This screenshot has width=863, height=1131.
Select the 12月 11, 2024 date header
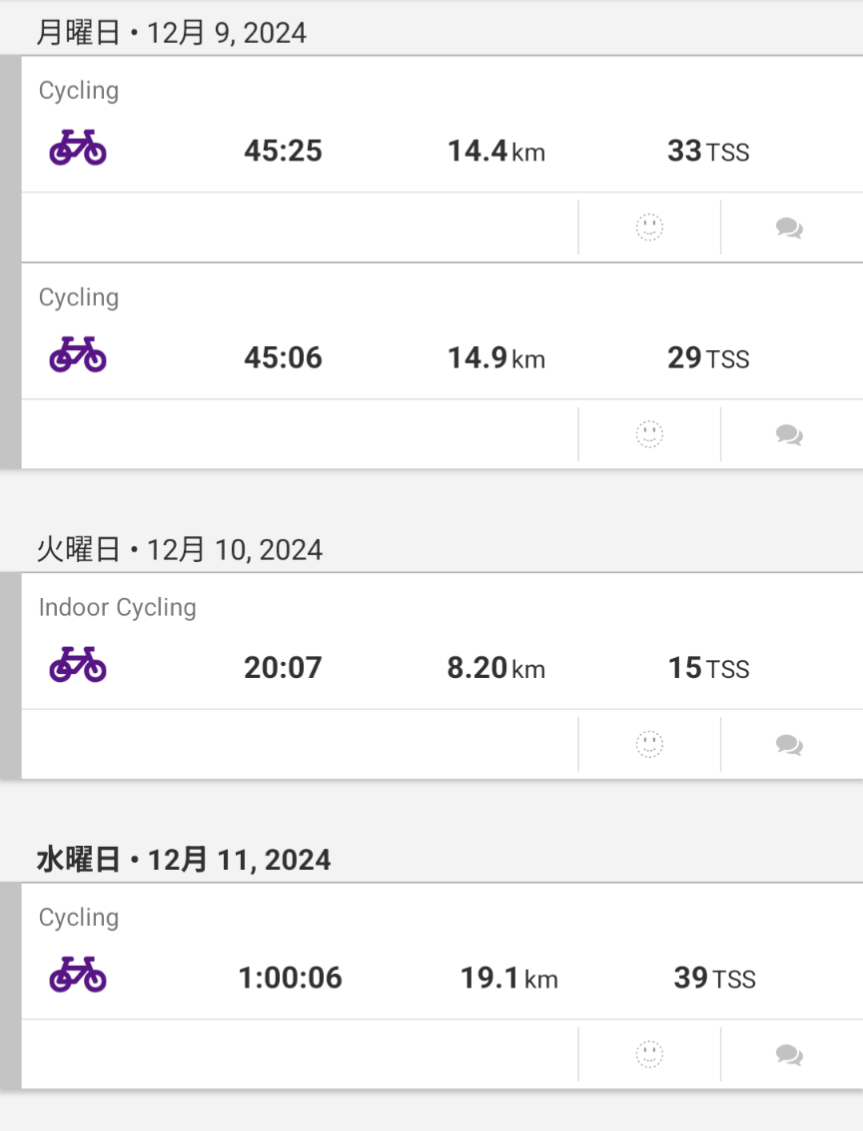pyautogui.click(x=183, y=859)
